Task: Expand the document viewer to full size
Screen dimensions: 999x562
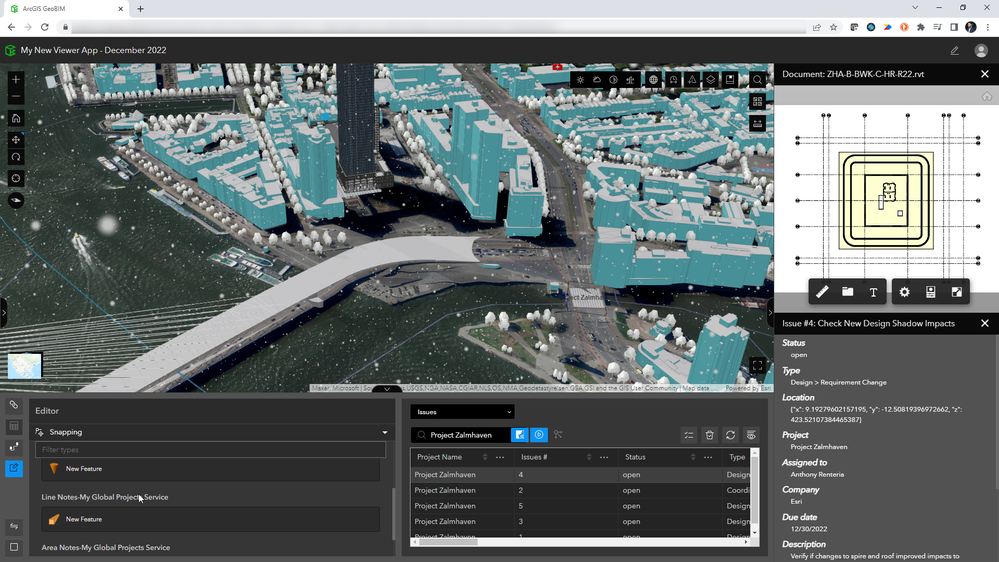Action: click(956, 292)
